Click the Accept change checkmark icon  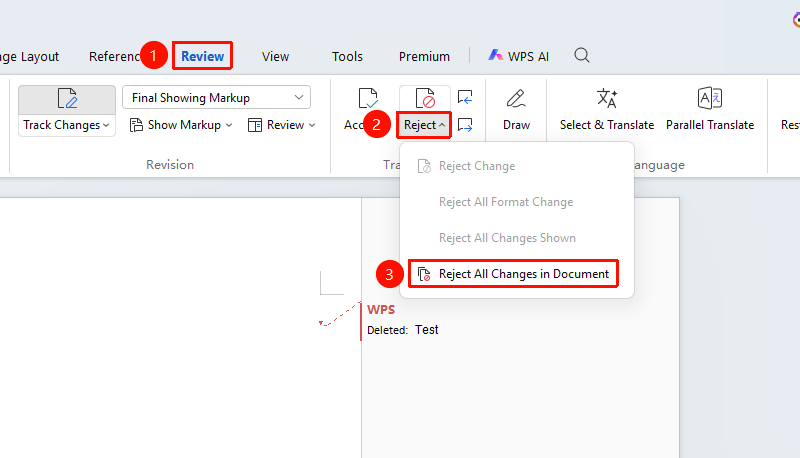coord(367,98)
